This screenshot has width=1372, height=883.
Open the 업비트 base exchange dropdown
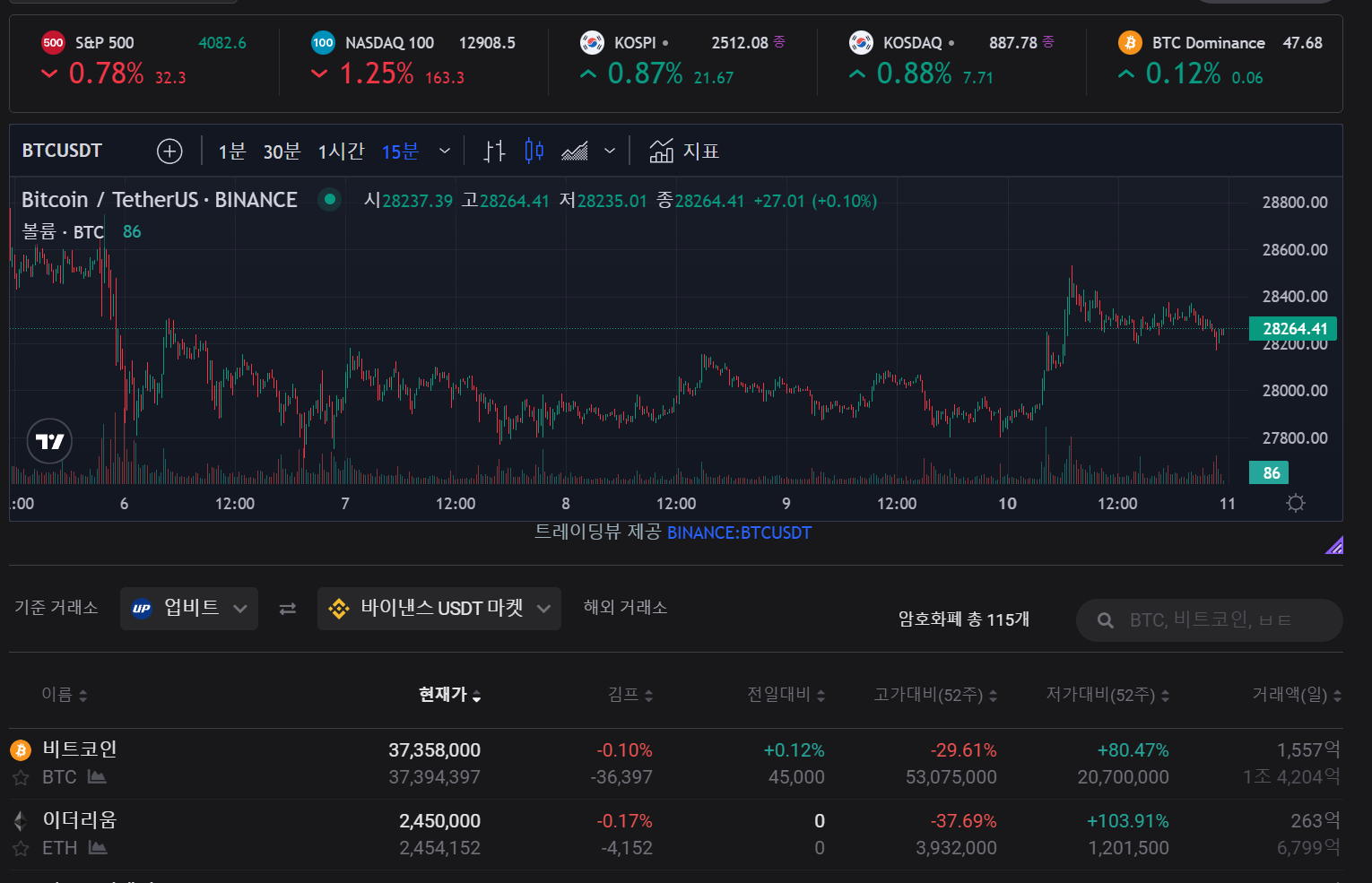189,609
